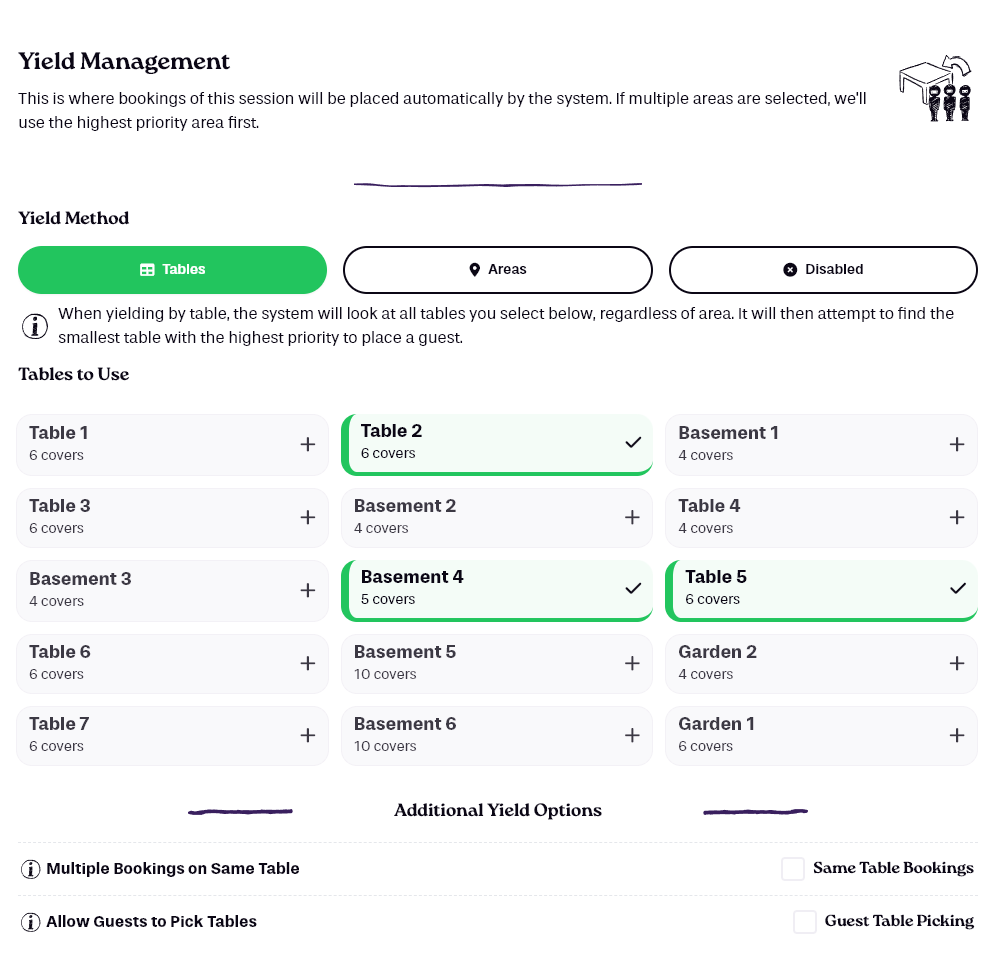Click the plus icon on Table 1

307,445
